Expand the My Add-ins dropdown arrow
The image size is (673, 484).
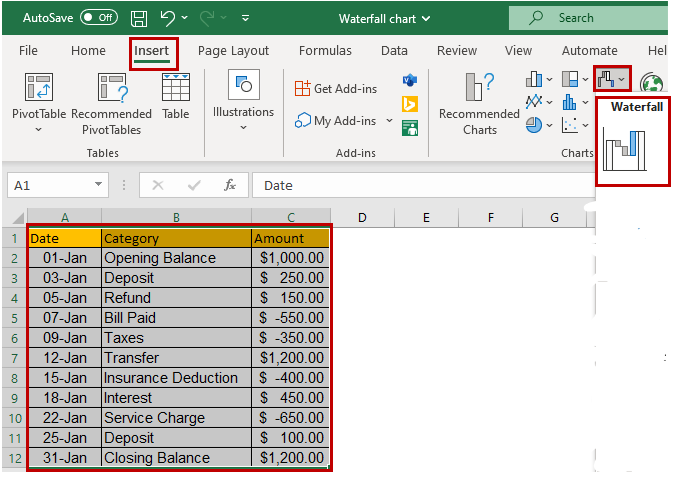[x=389, y=121]
